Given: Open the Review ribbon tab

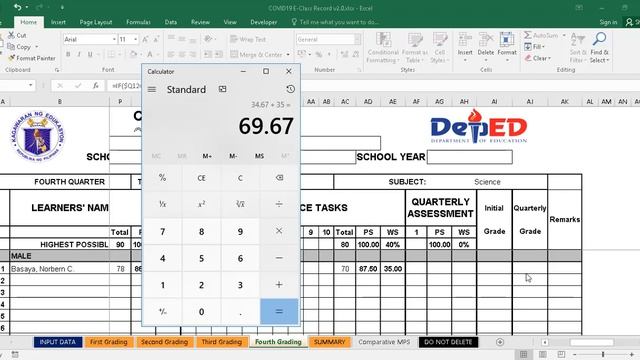Looking at the screenshot, I should pyautogui.click(x=200, y=22).
